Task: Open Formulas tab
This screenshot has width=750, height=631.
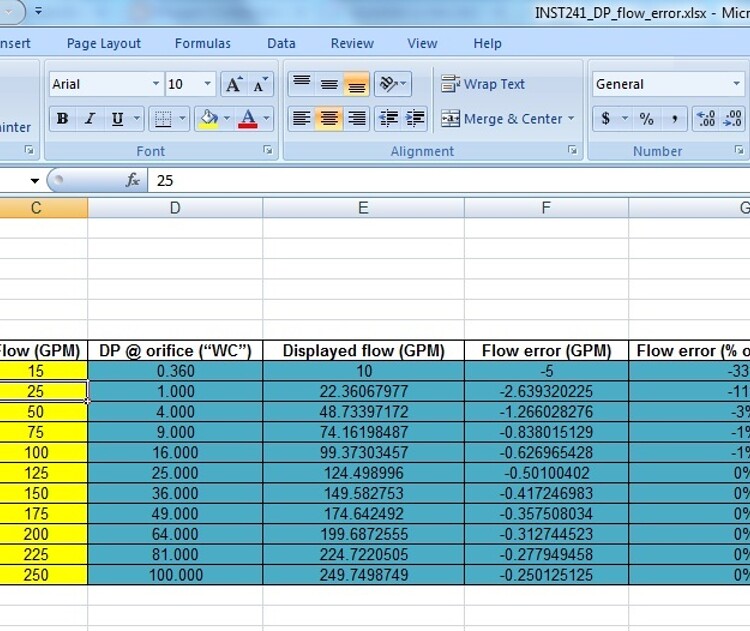Action: [203, 44]
